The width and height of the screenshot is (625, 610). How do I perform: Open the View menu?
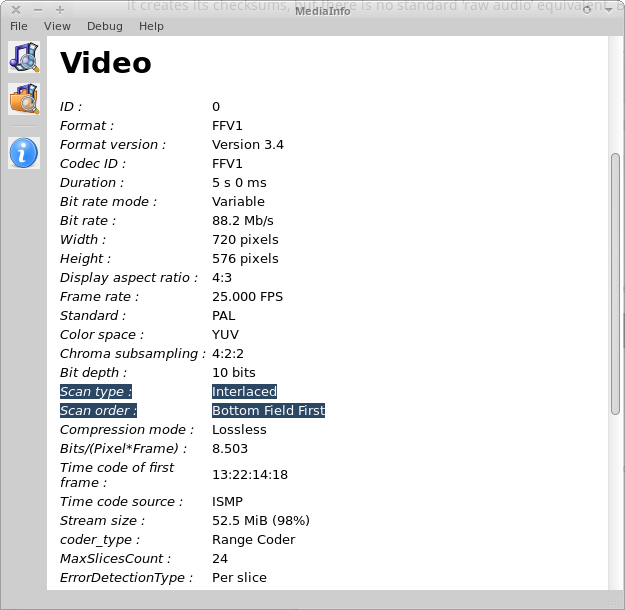(57, 26)
